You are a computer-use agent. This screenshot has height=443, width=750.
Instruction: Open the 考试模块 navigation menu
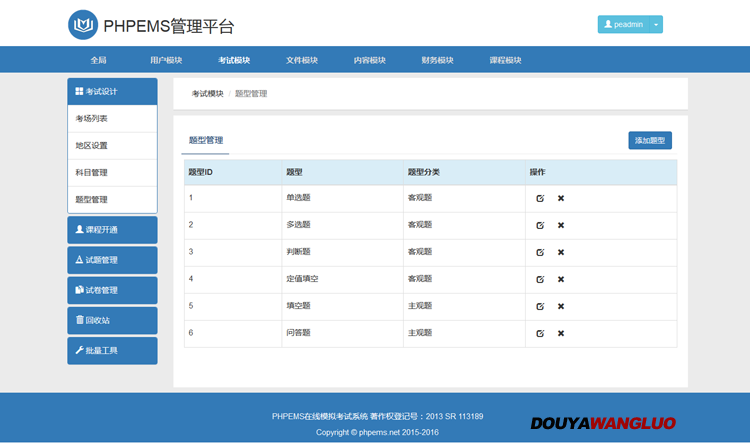click(x=234, y=60)
